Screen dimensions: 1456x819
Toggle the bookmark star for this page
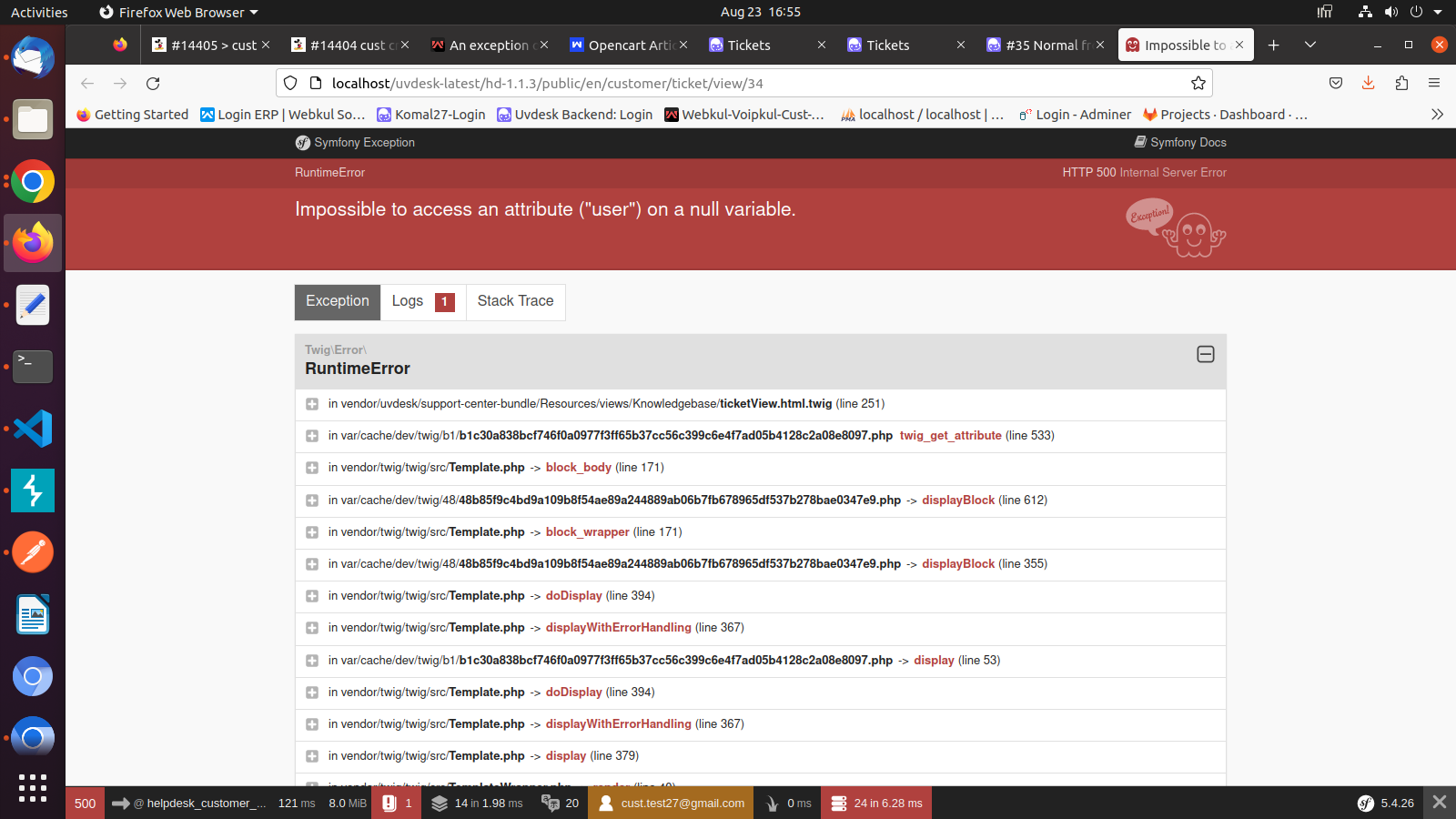[x=1198, y=83]
